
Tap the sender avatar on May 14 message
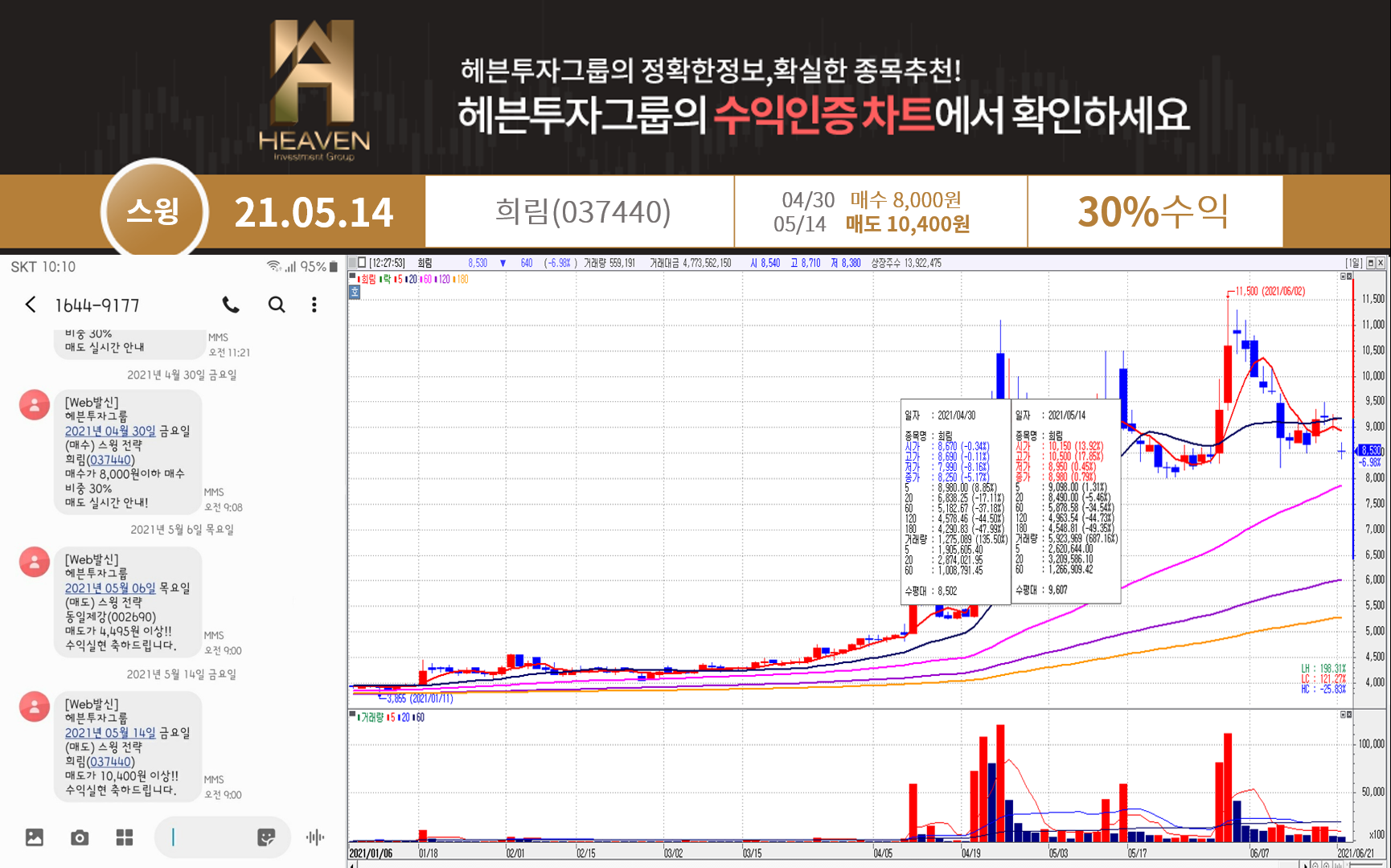pyautogui.click(x=35, y=707)
